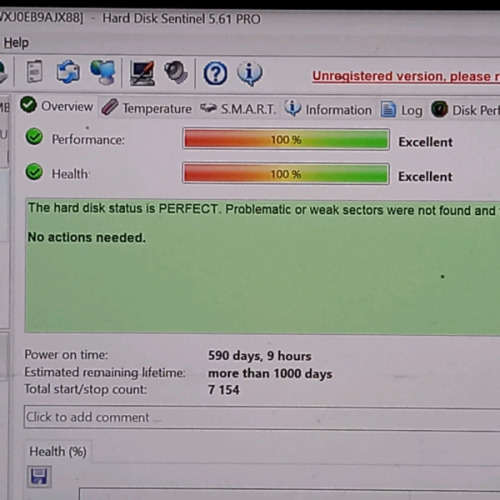The width and height of the screenshot is (500, 500).
Task: Click the report document toolbar icon
Action: (34, 71)
